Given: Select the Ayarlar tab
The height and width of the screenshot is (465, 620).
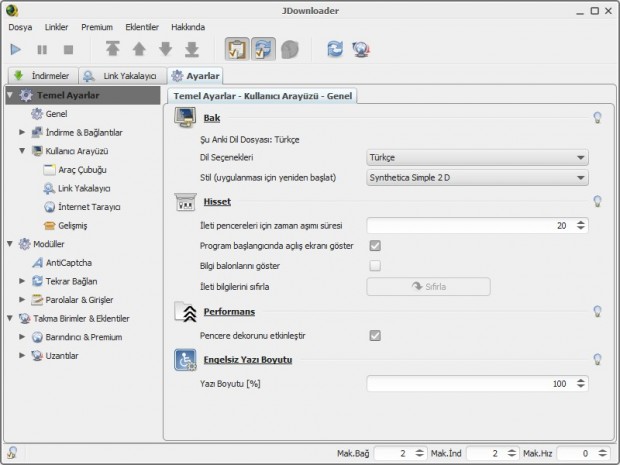Looking at the screenshot, I should coord(195,76).
